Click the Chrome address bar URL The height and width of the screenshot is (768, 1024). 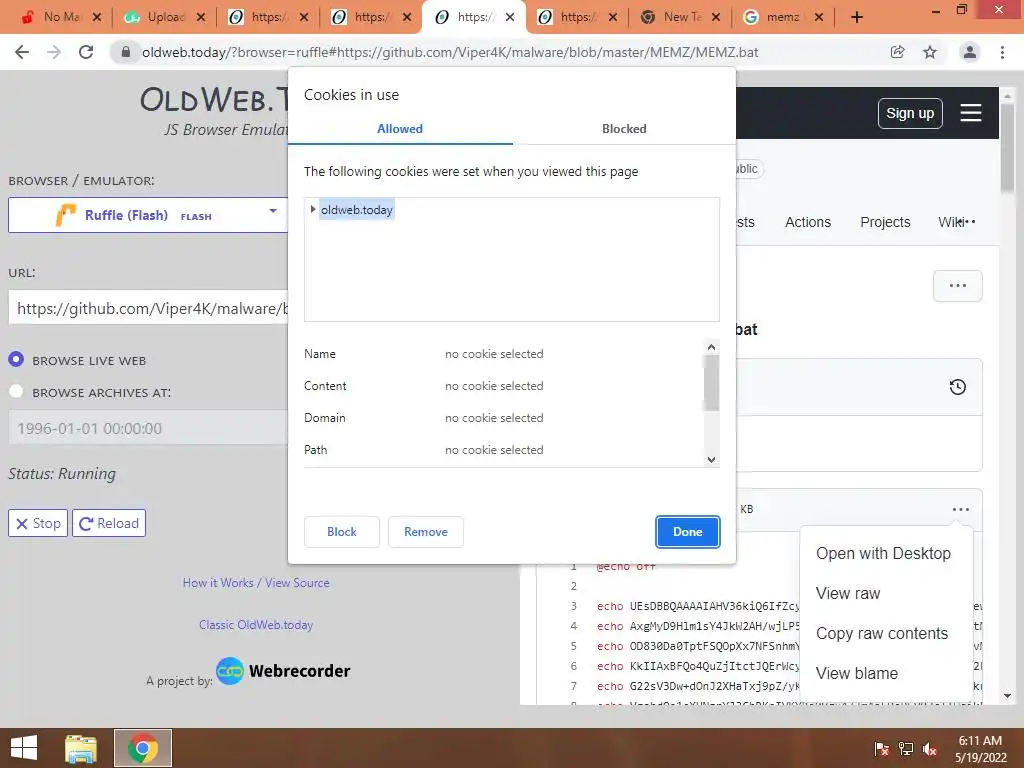coord(450,52)
